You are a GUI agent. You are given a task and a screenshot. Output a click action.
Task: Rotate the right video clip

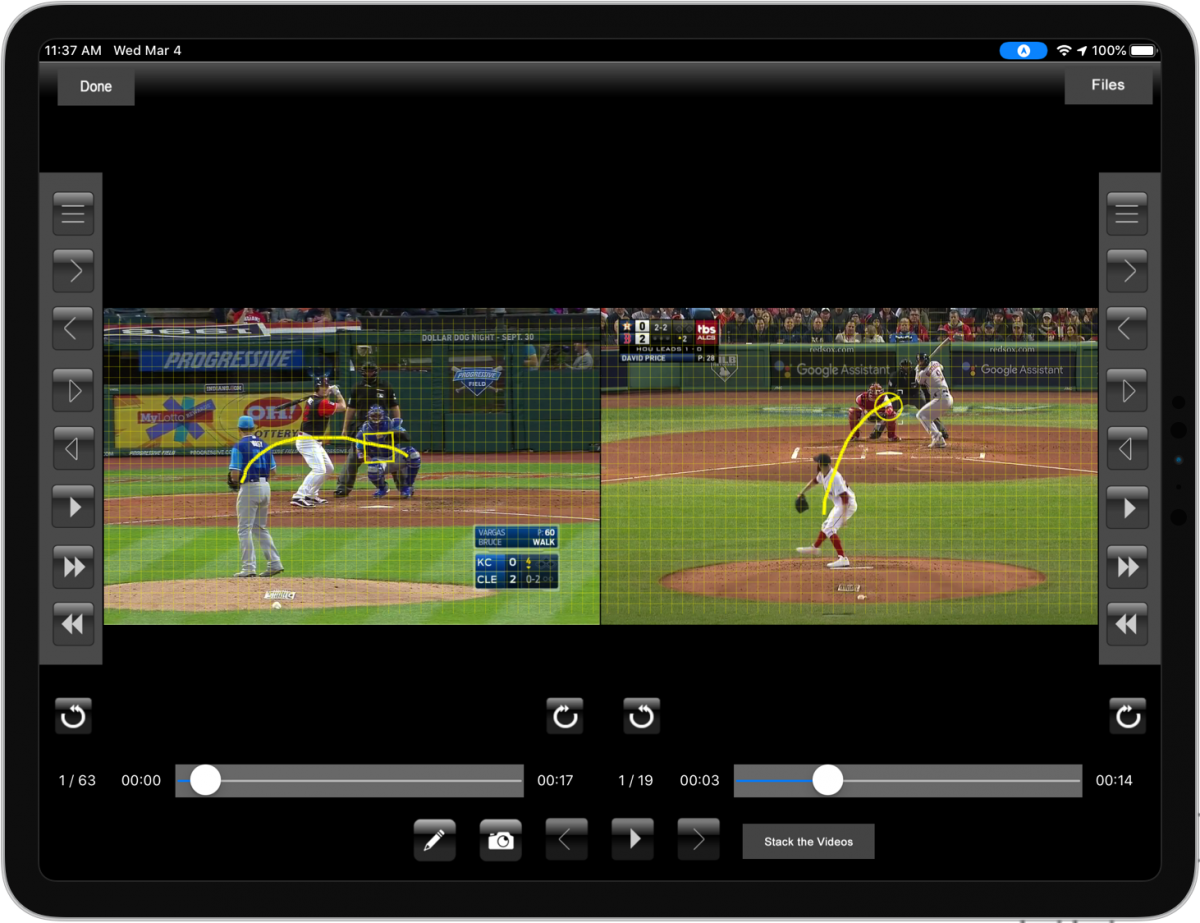click(1127, 716)
